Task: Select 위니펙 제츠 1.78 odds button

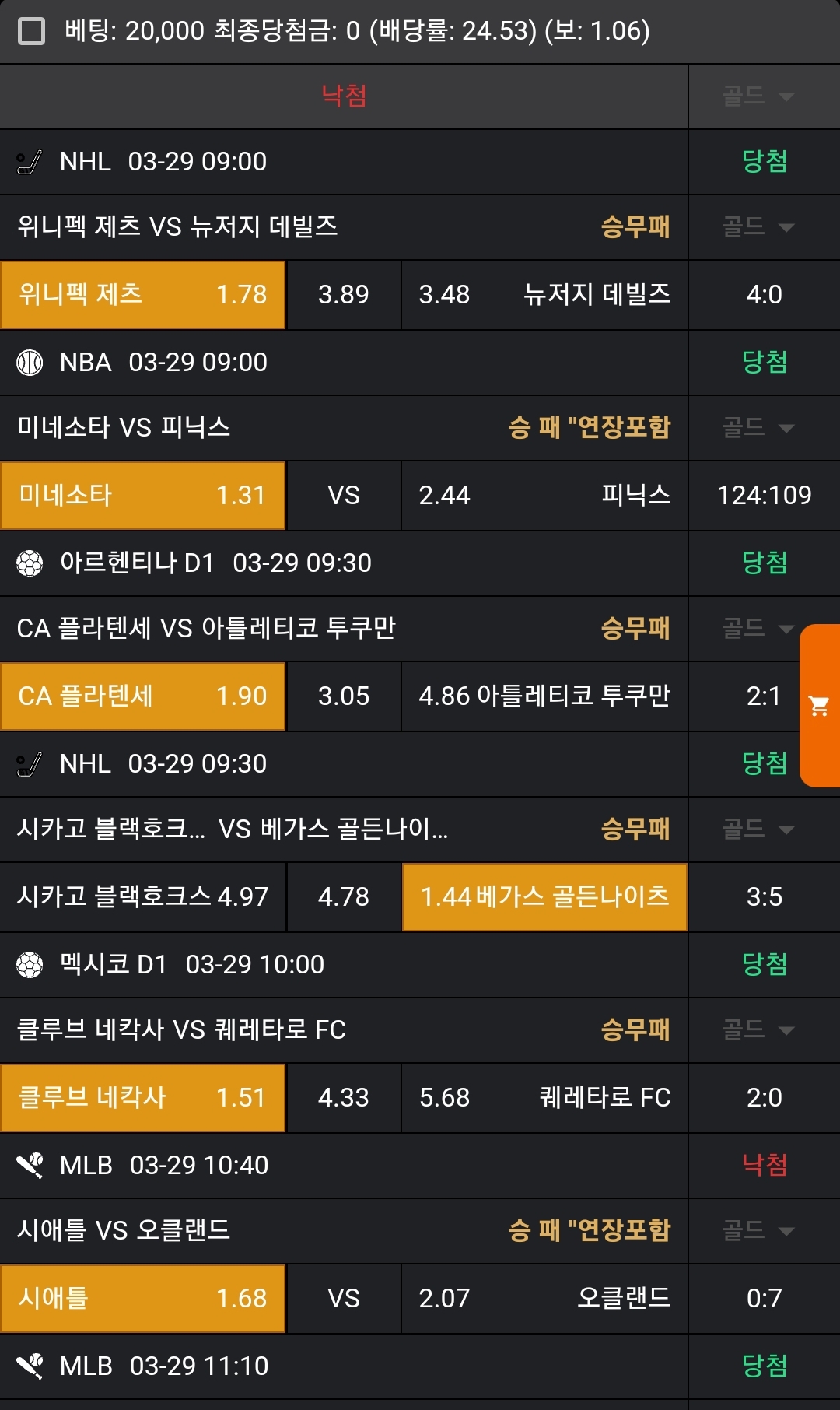Action: pos(143,295)
